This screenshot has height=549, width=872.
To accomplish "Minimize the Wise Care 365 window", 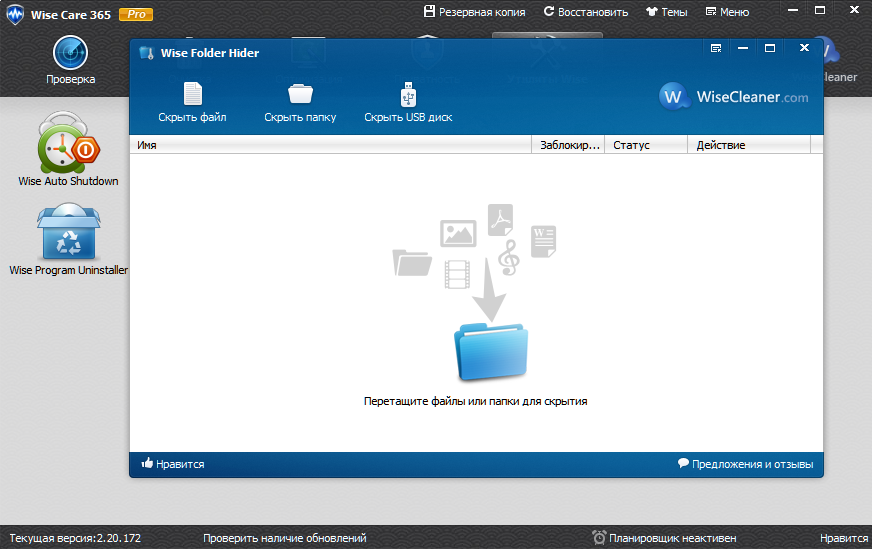I will pos(793,11).
